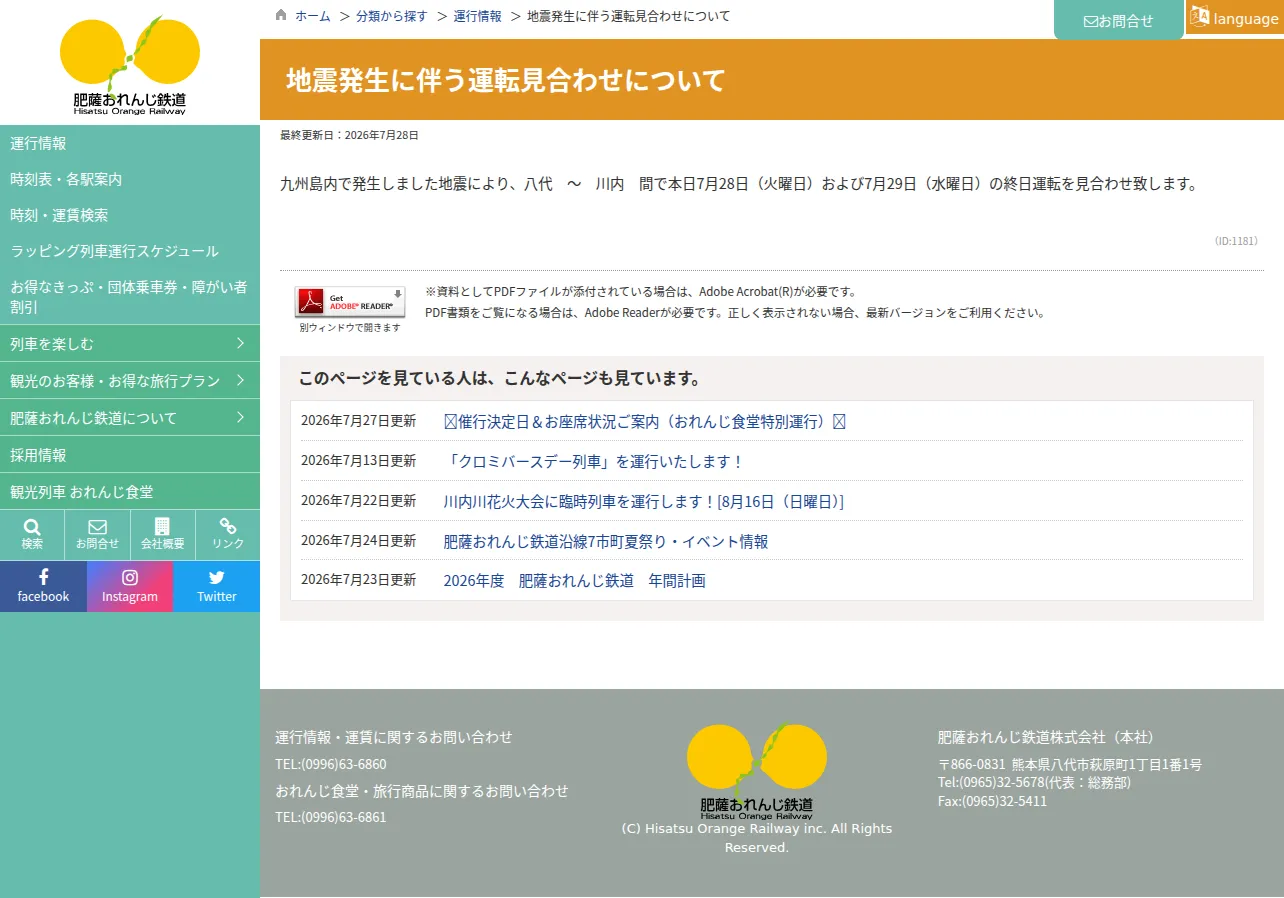Click the おれんじ食堂・旅行商品に関するお問い合わせ footer heading

click(422, 791)
